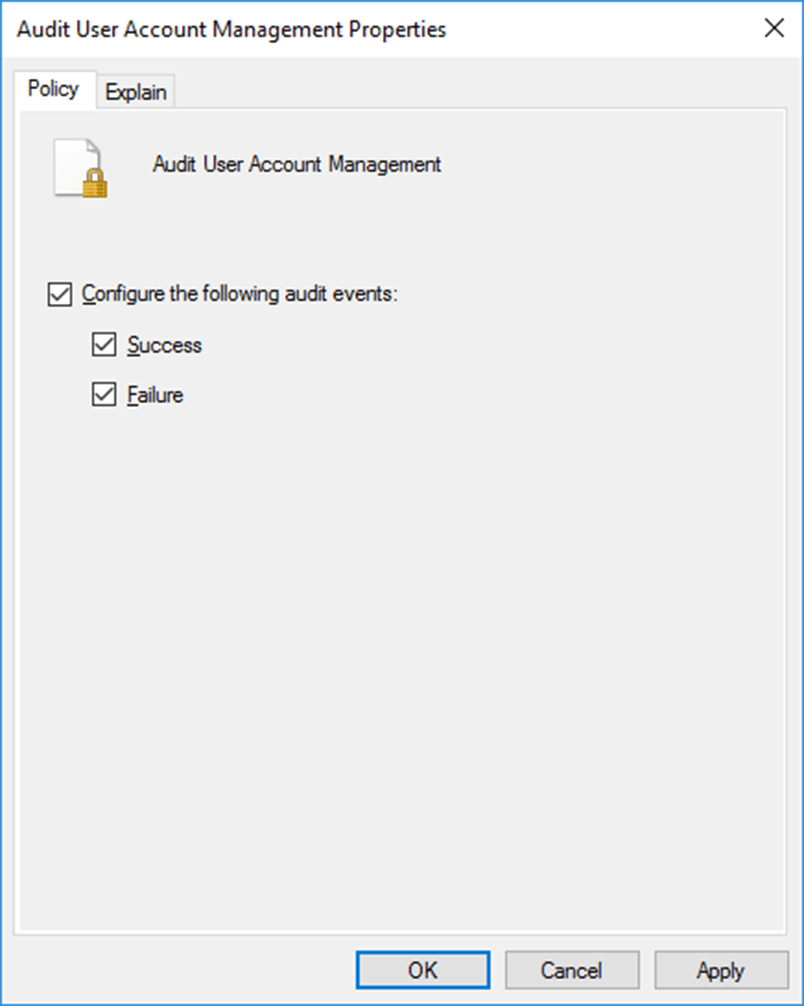The height and width of the screenshot is (1006, 804).
Task: Confirm settings with the OK button
Action: tap(422, 969)
